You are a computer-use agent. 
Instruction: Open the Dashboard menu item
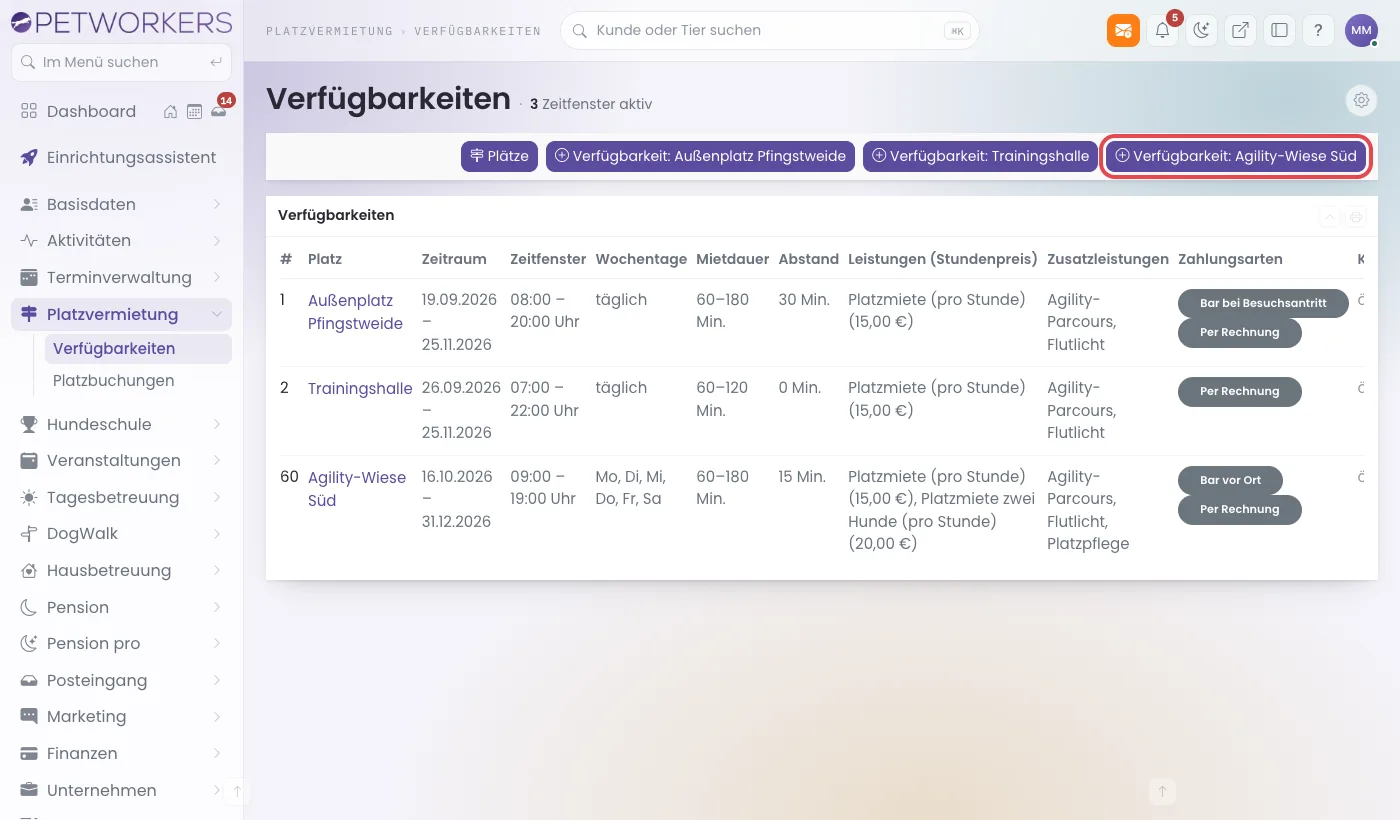pos(91,111)
